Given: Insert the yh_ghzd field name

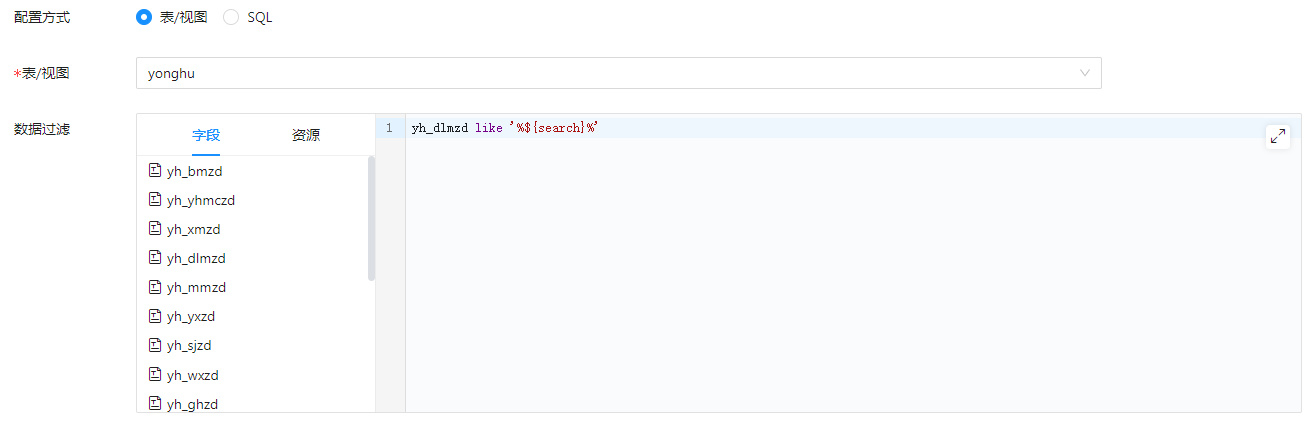Looking at the screenshot, I should click(x=193, y=404).
